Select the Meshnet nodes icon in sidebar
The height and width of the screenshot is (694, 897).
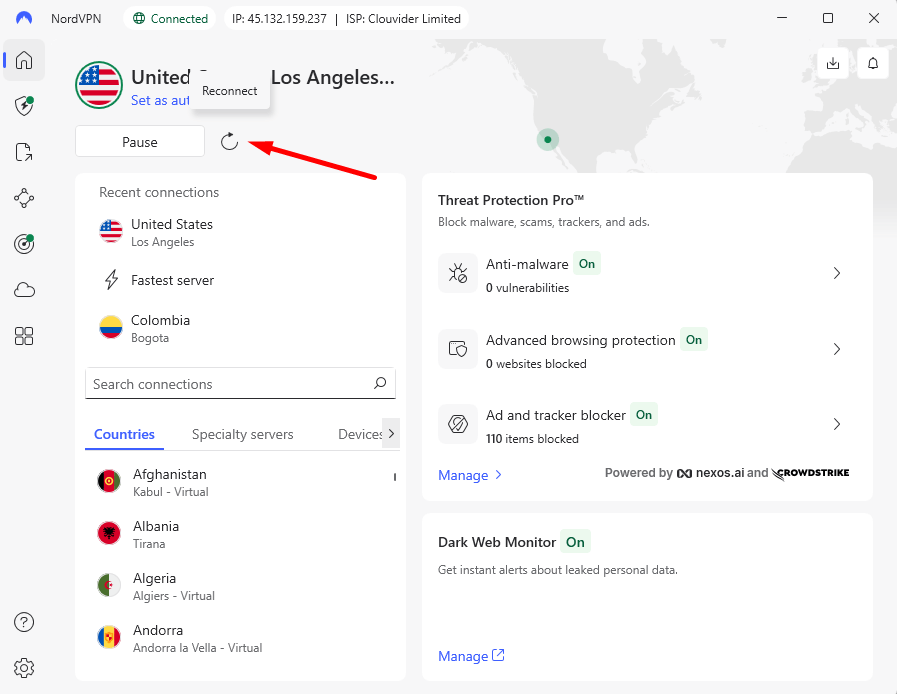[24, 198]
